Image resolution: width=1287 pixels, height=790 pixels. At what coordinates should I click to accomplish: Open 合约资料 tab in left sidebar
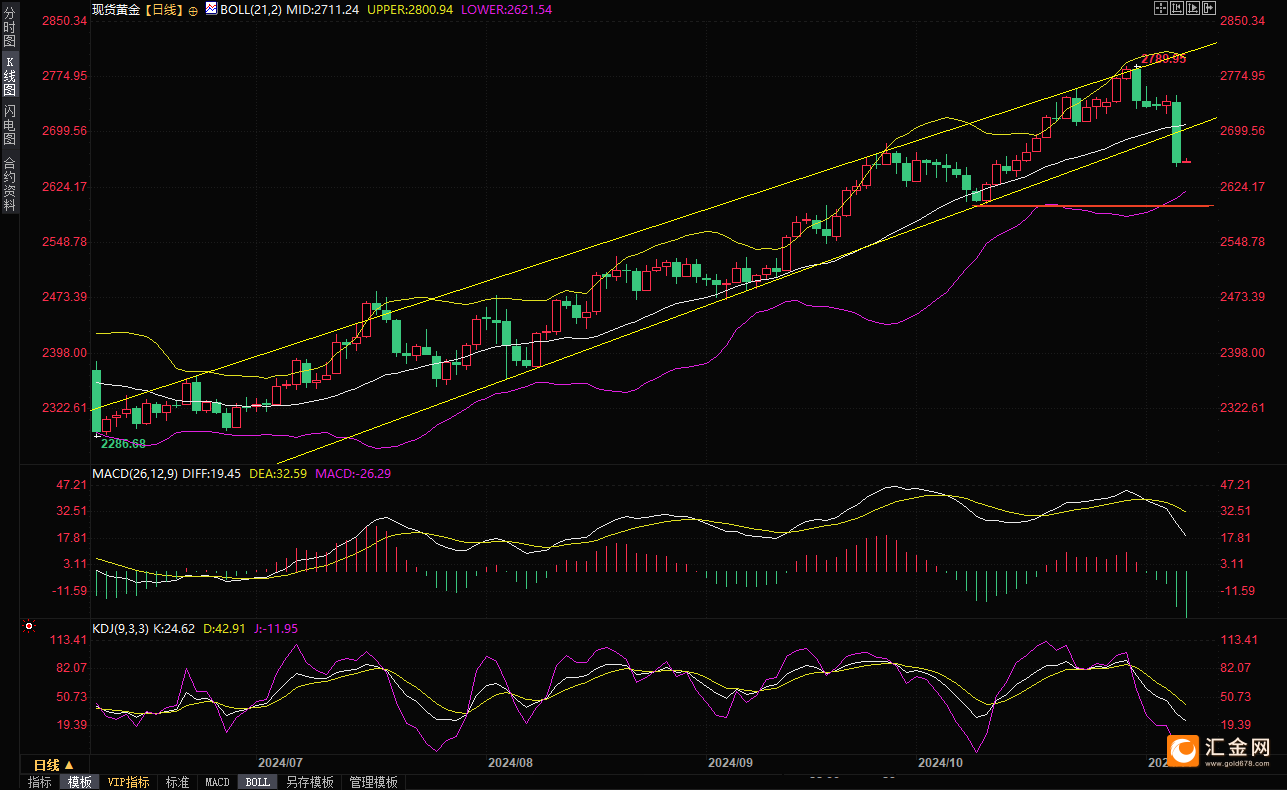coord(10,184)
